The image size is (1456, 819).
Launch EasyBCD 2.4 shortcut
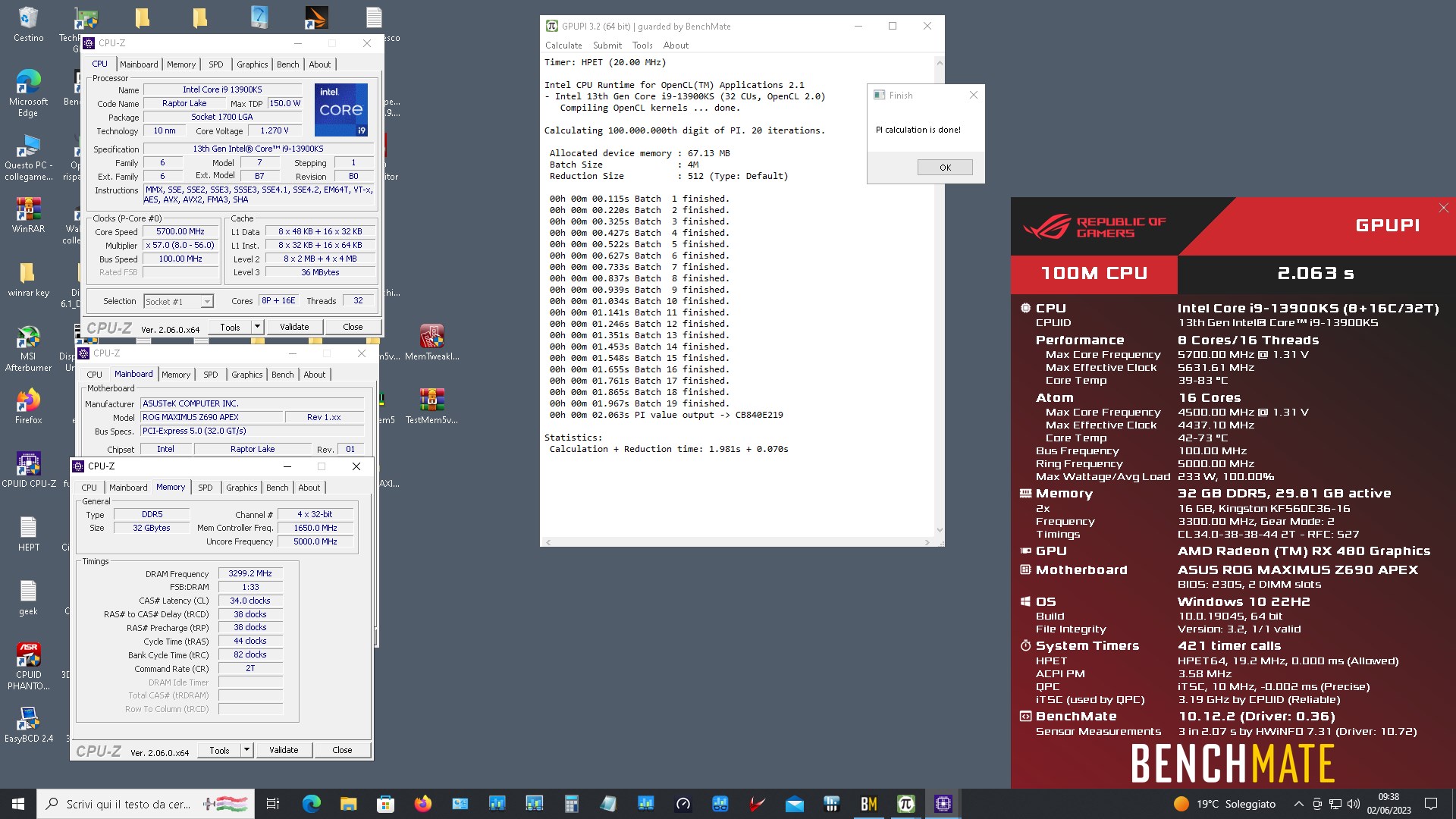click(28, 724)
